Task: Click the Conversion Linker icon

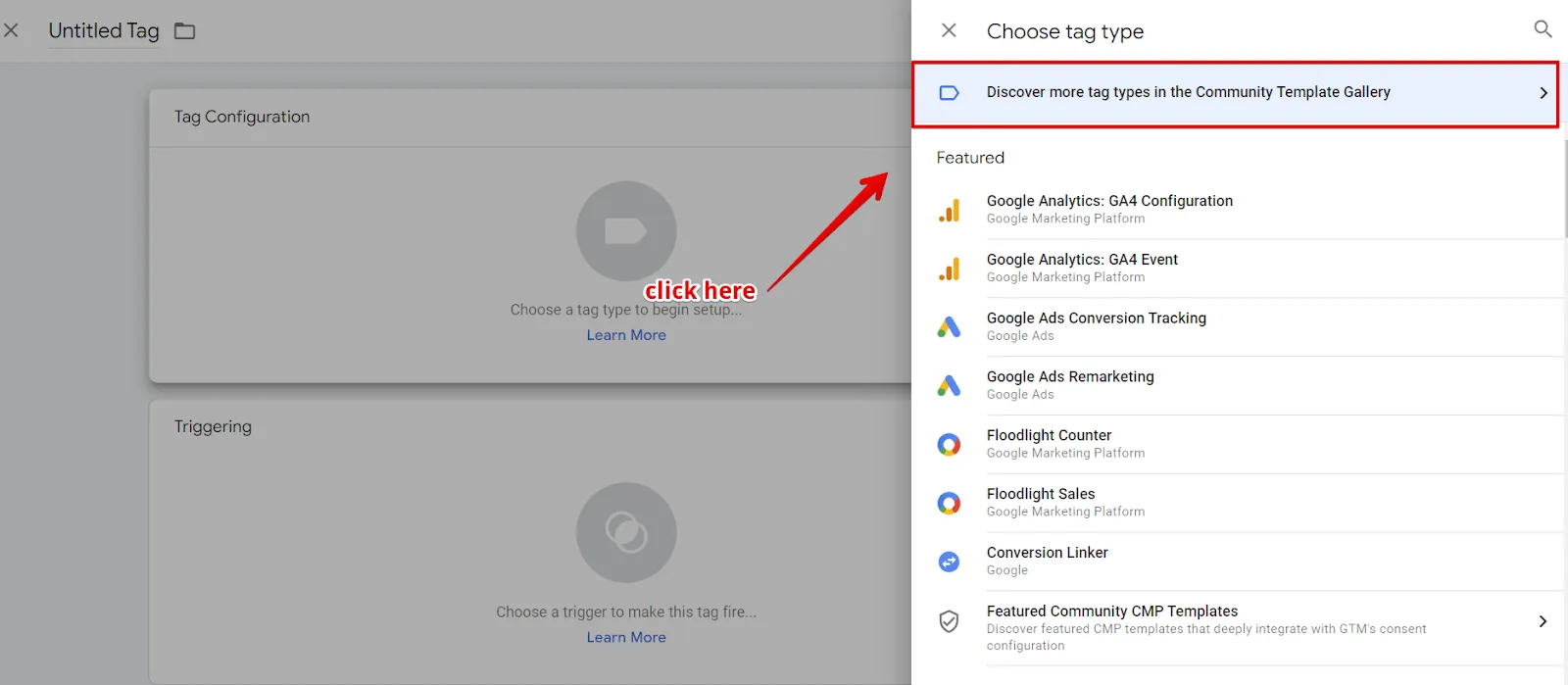Action: [x=949, y=562]
